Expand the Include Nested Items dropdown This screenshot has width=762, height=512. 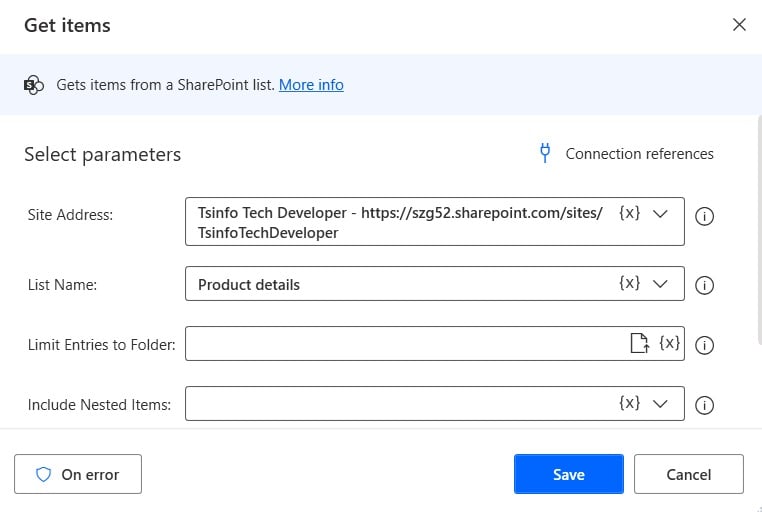(660, 404)
